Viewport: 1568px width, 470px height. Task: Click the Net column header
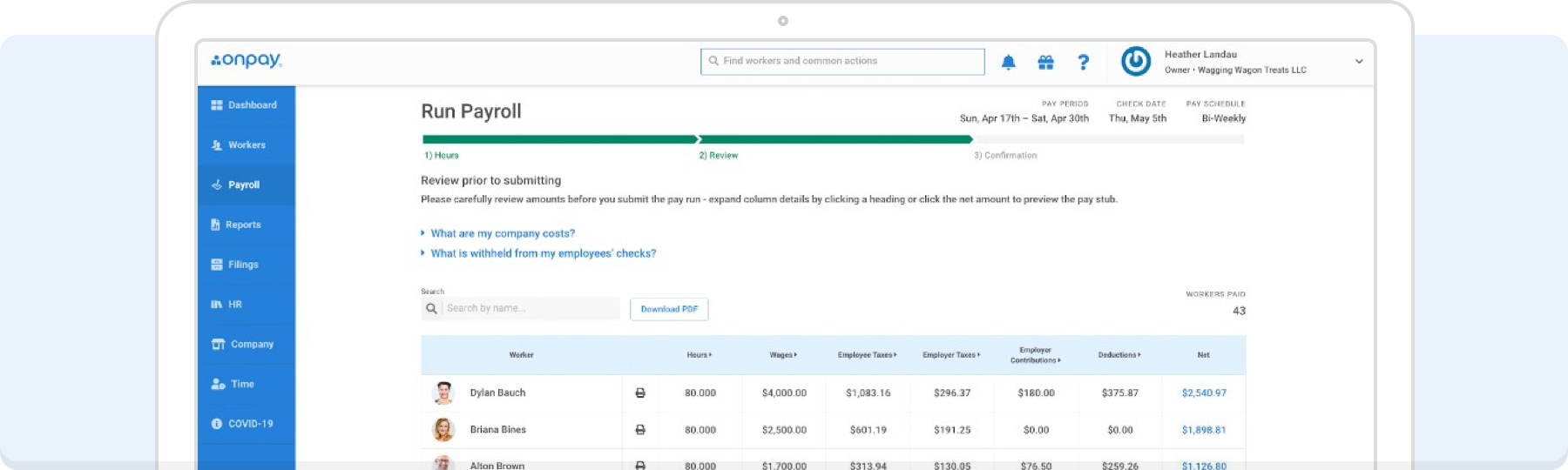click(1203, 355)
